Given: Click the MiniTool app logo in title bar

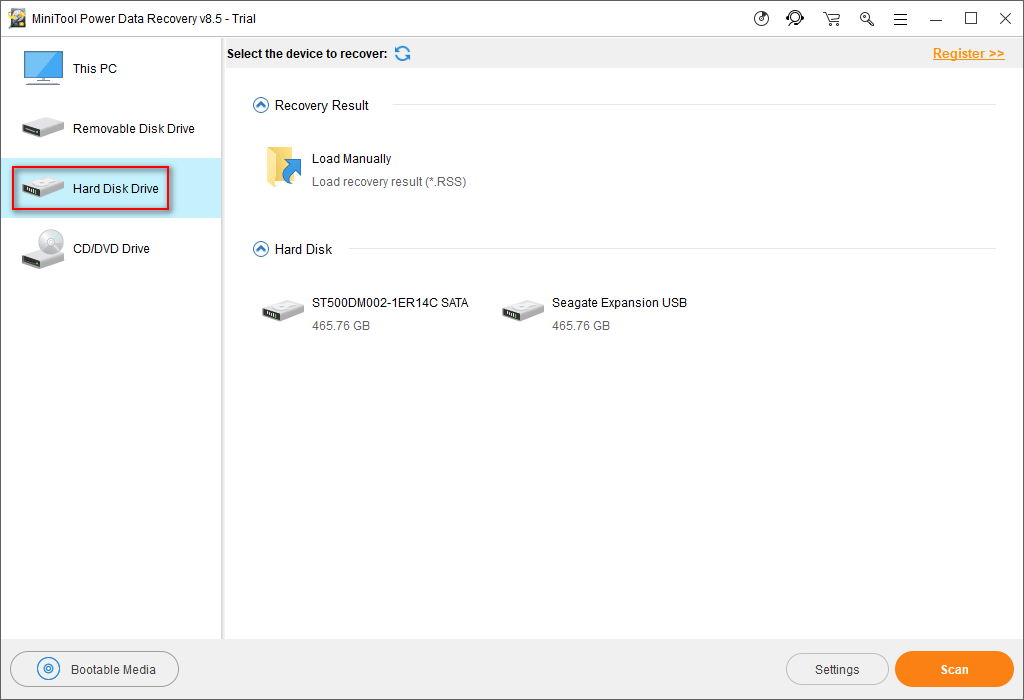Looking at the screenshot, I should [x=17, y=18].
